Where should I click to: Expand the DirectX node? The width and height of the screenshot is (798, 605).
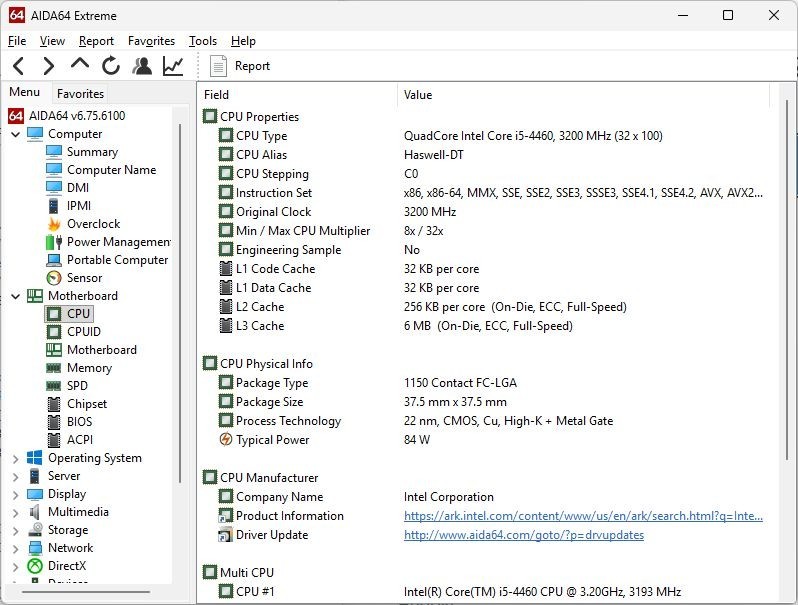point(15,566)
